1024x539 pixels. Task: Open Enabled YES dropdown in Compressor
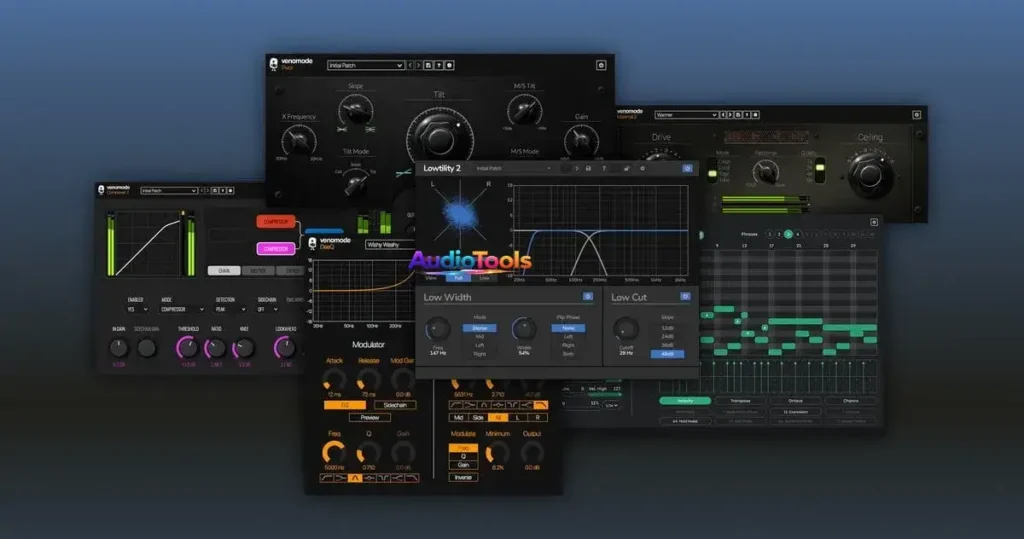[x=137, y=309]
